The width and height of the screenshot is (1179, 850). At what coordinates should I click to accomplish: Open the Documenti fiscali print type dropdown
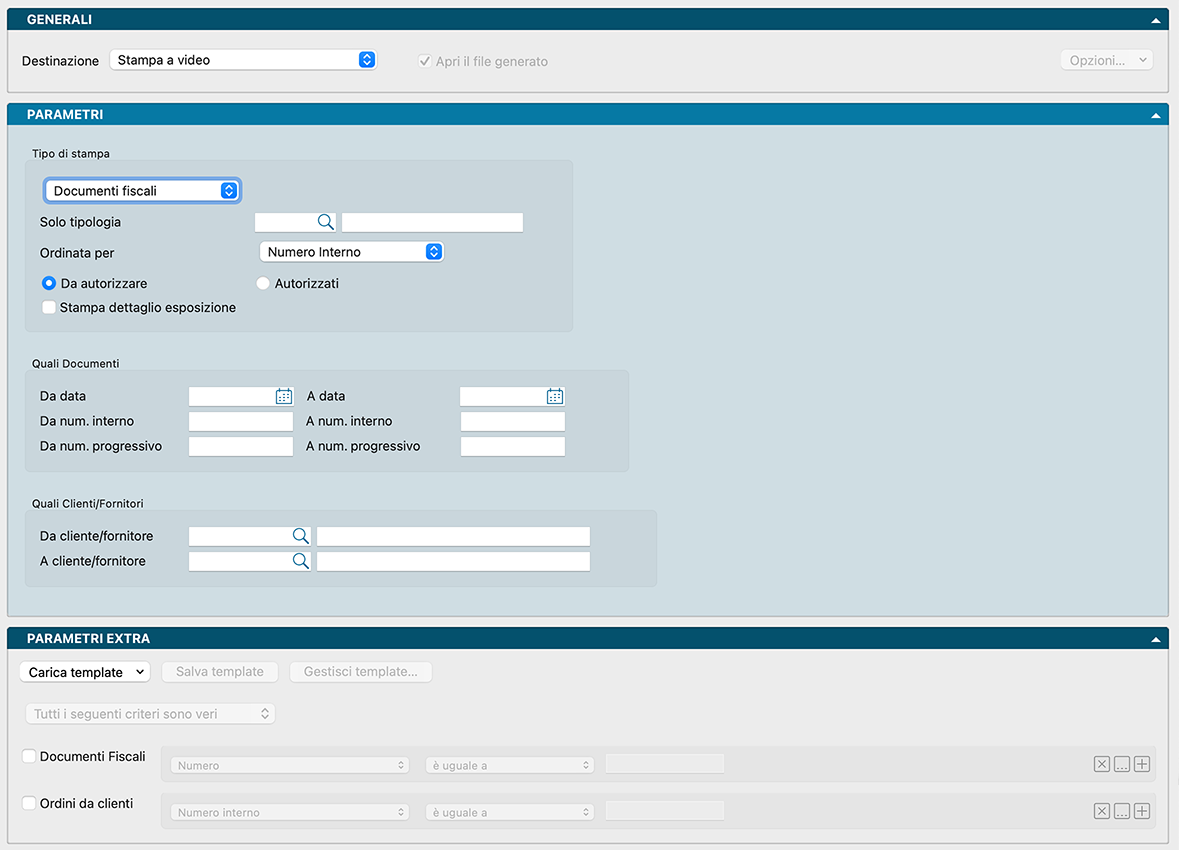click(142, 190)
